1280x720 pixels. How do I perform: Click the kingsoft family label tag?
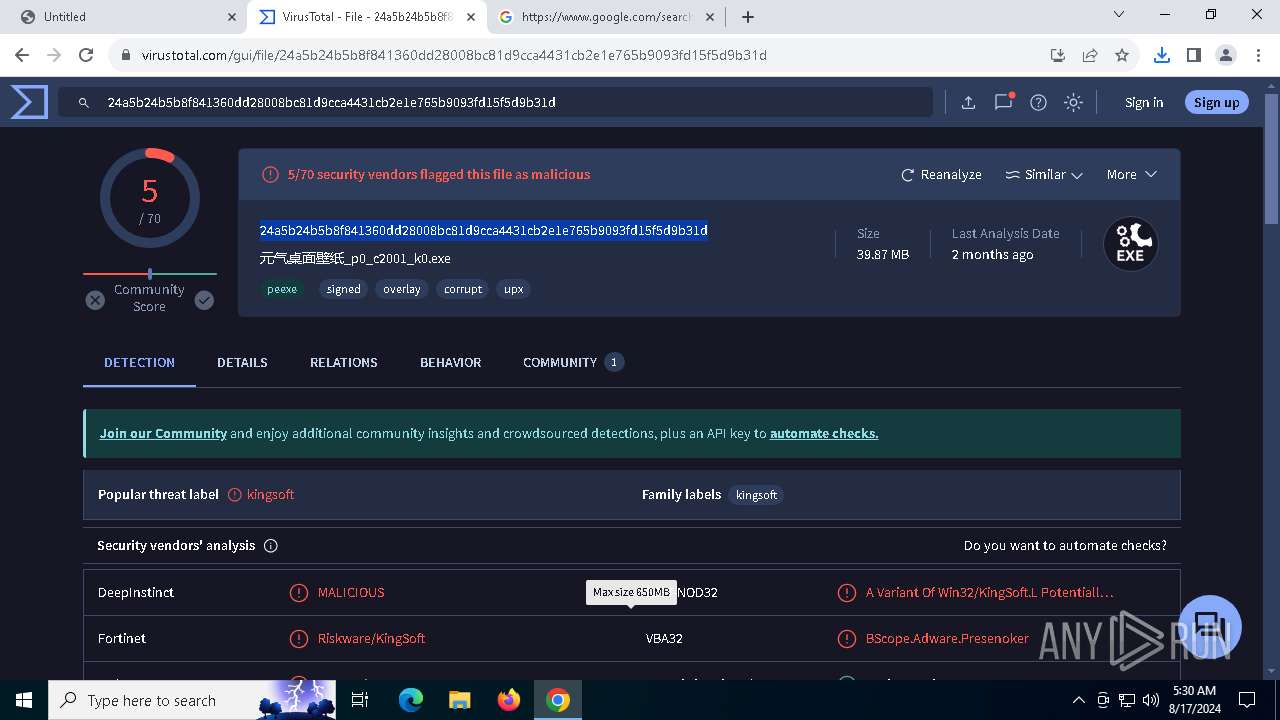point(756,494)
